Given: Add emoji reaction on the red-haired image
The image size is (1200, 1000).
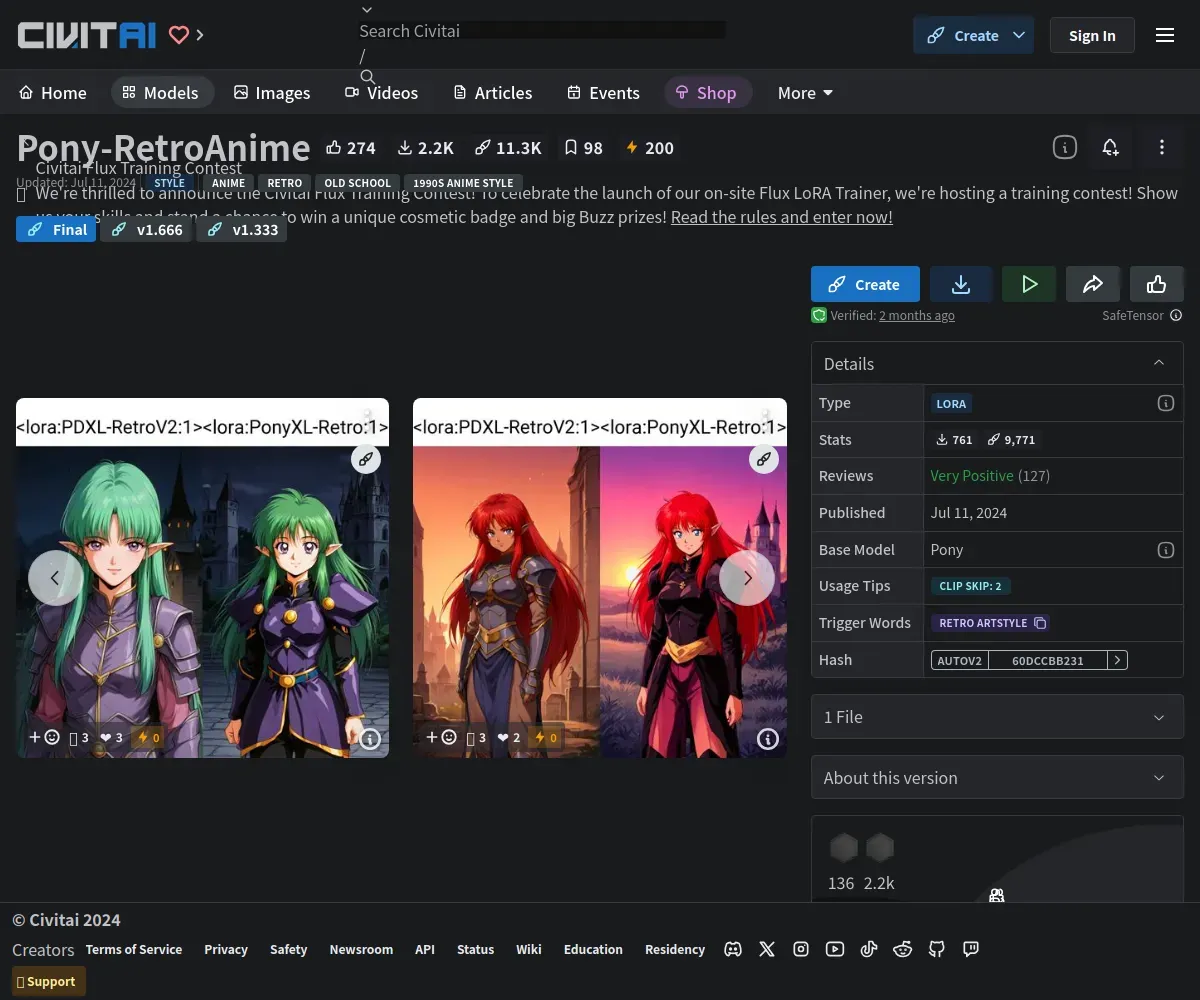Looking at the screenshot, I should click(x=442, y=737).
